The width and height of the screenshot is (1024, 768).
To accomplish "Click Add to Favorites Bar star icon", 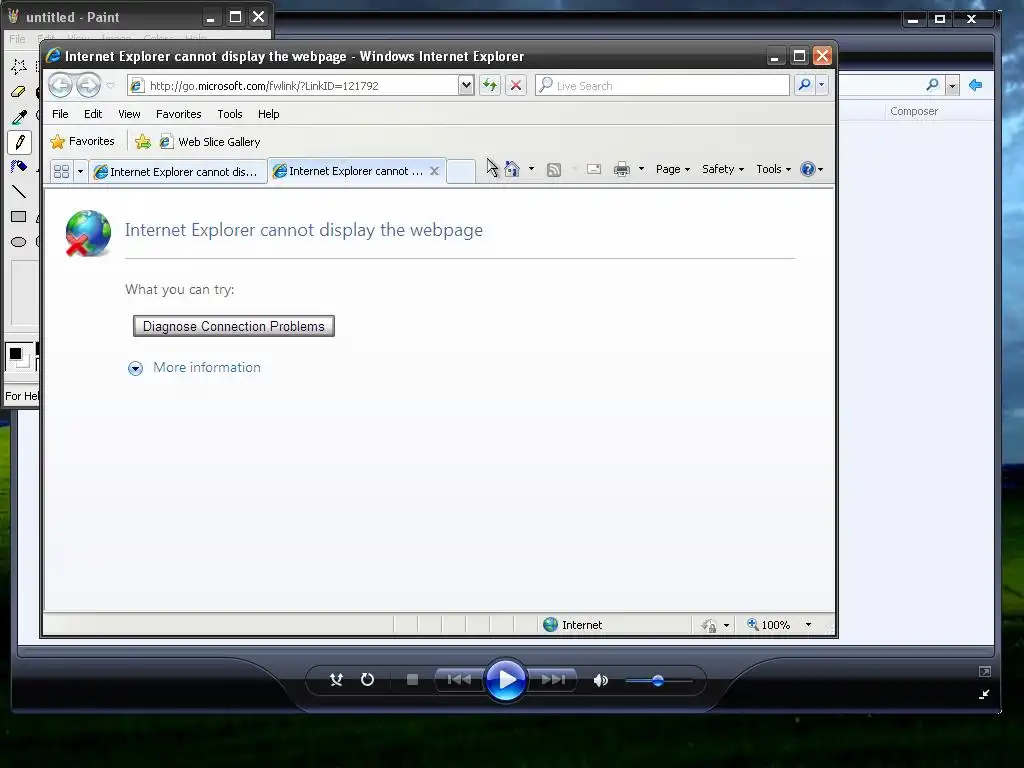I will point(142,142).
